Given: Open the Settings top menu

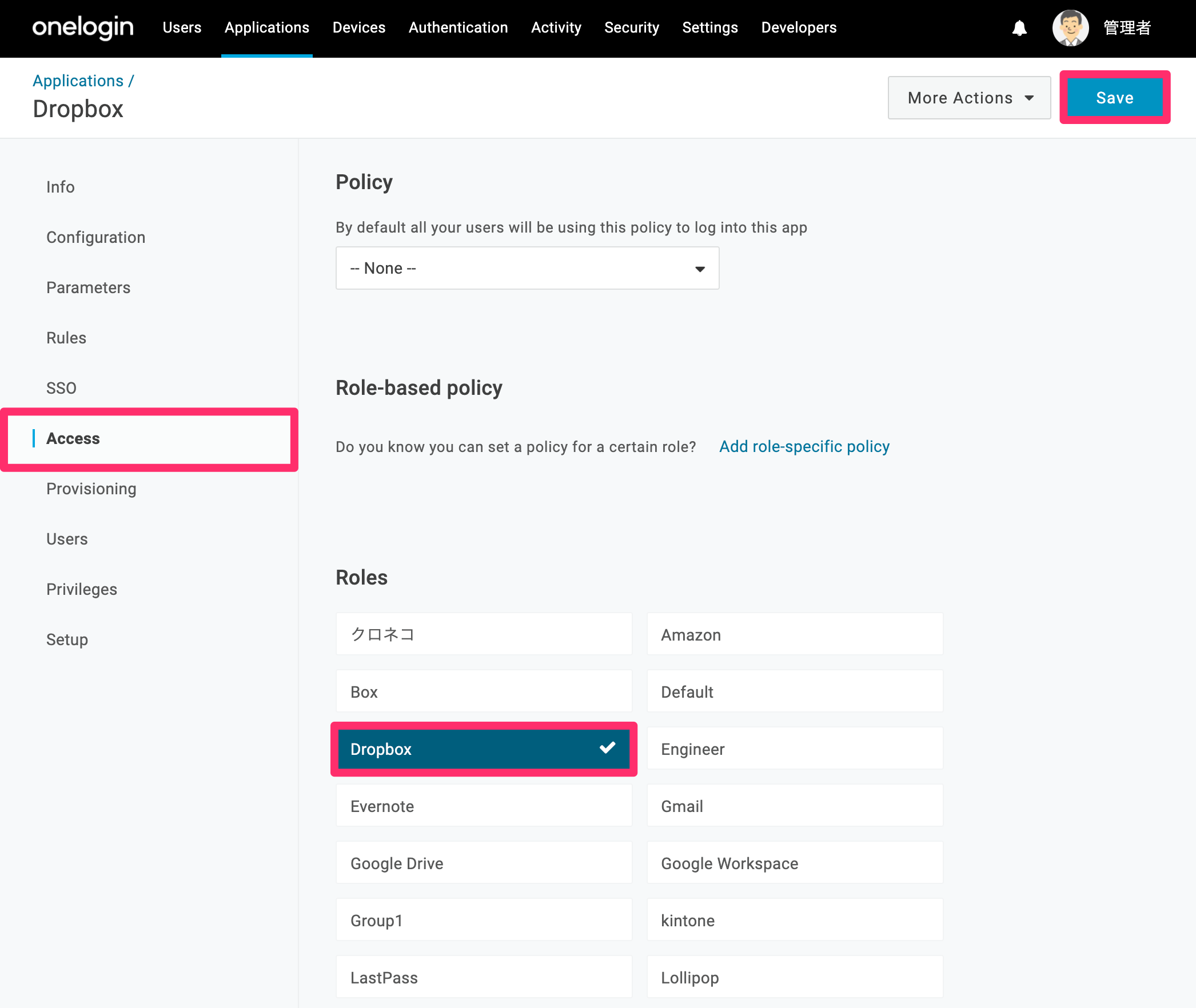Looking at the screenshot, I should [710, 27].
